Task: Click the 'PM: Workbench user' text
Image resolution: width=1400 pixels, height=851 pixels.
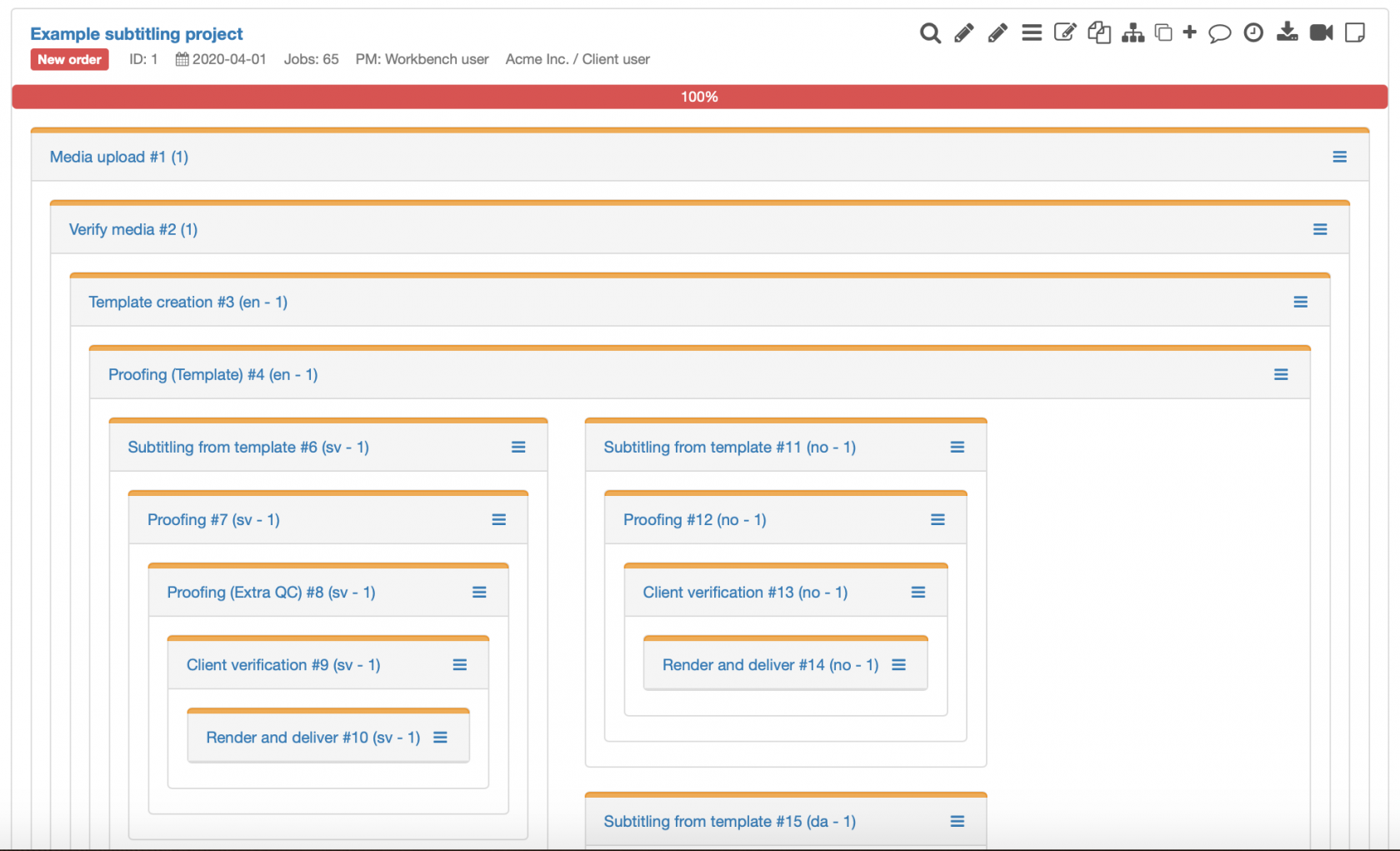Action: (x=422, y=59)
